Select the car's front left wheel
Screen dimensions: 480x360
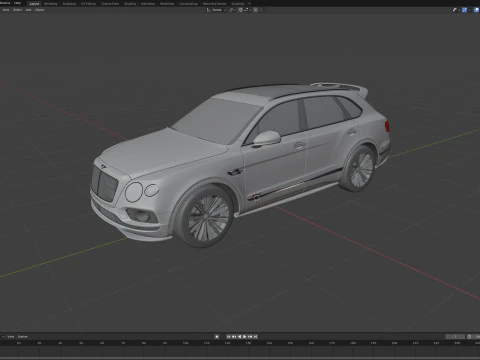[x=205, y=217]
